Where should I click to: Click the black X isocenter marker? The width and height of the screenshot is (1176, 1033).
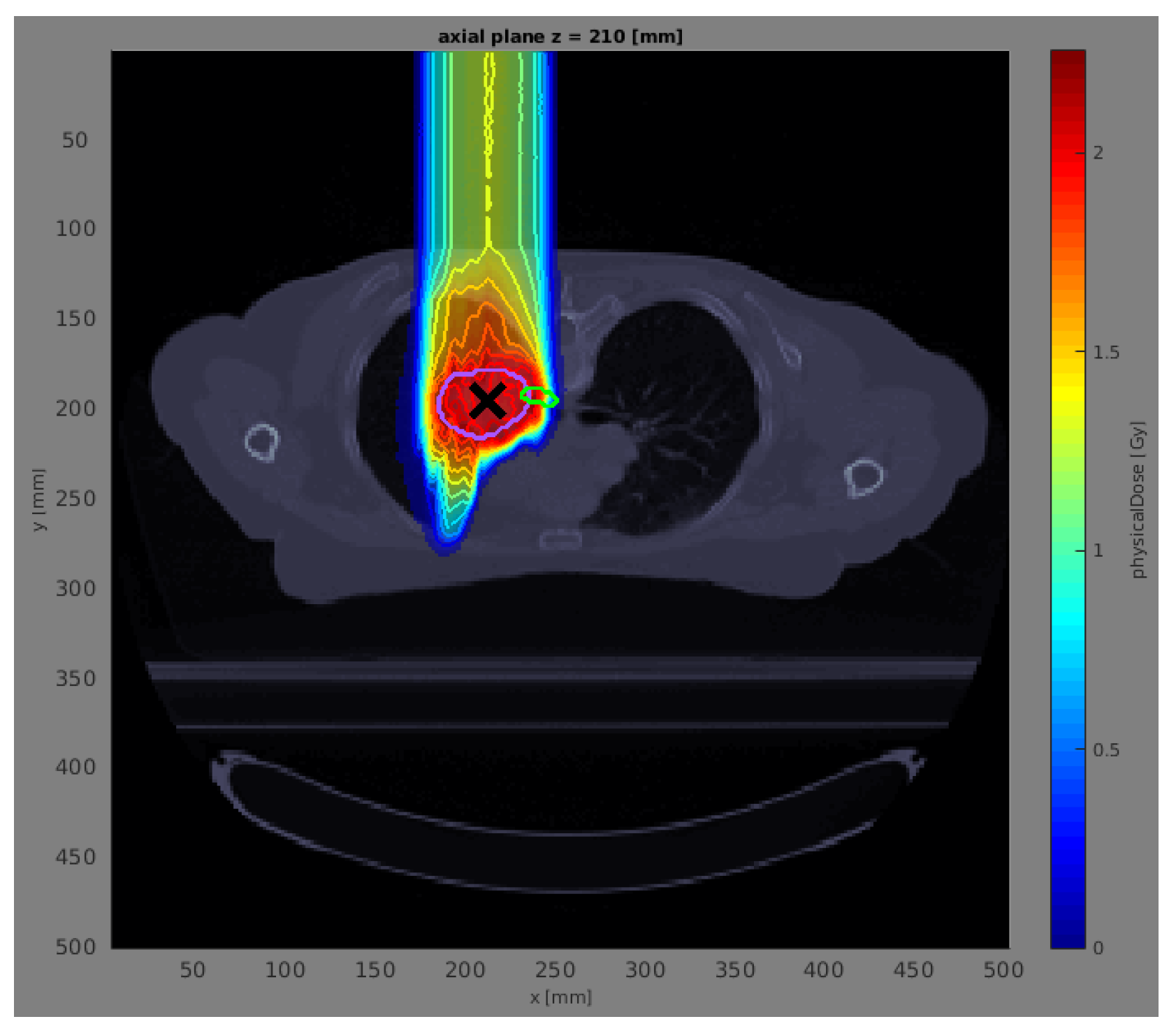coord(487,401)
